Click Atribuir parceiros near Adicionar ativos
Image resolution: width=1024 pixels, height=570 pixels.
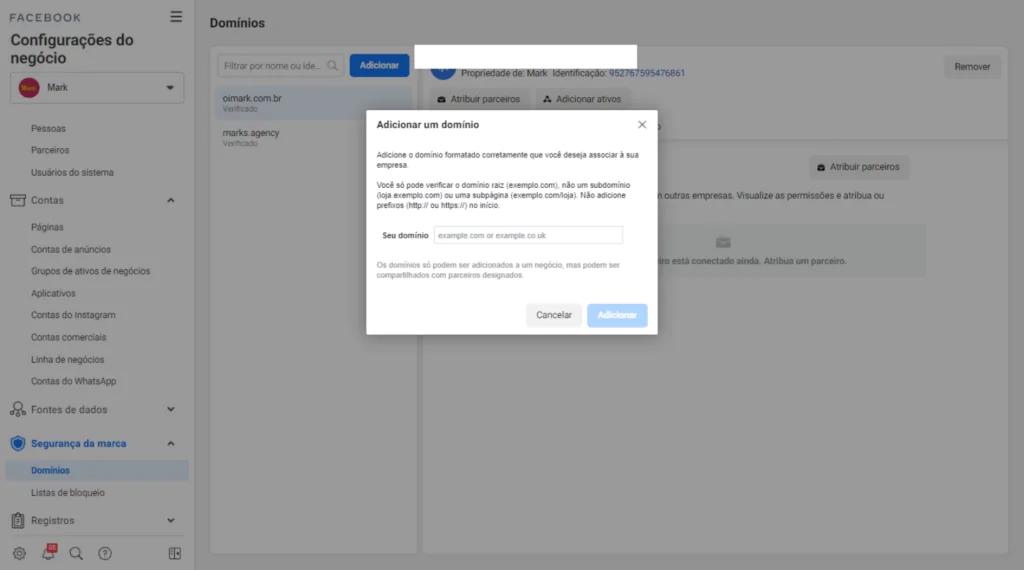pos(479,99)
